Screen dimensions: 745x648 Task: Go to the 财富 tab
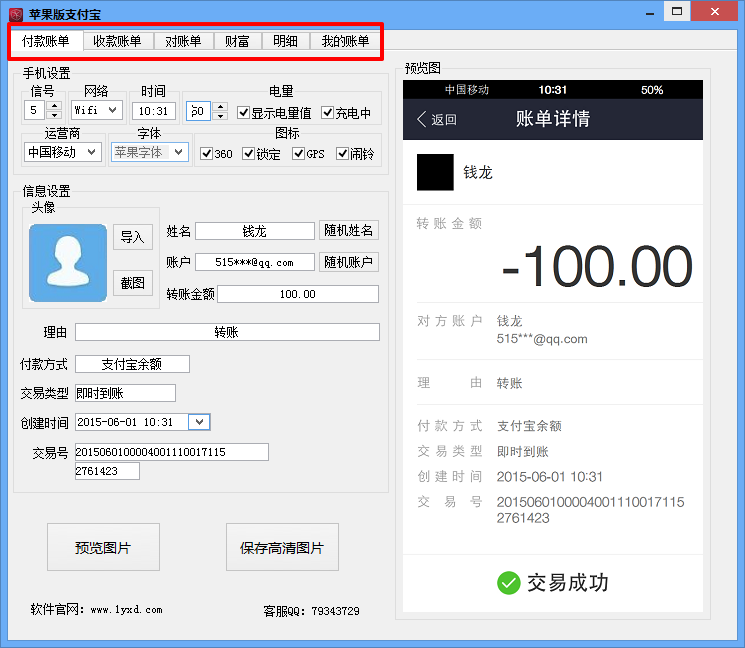[237, 41]
